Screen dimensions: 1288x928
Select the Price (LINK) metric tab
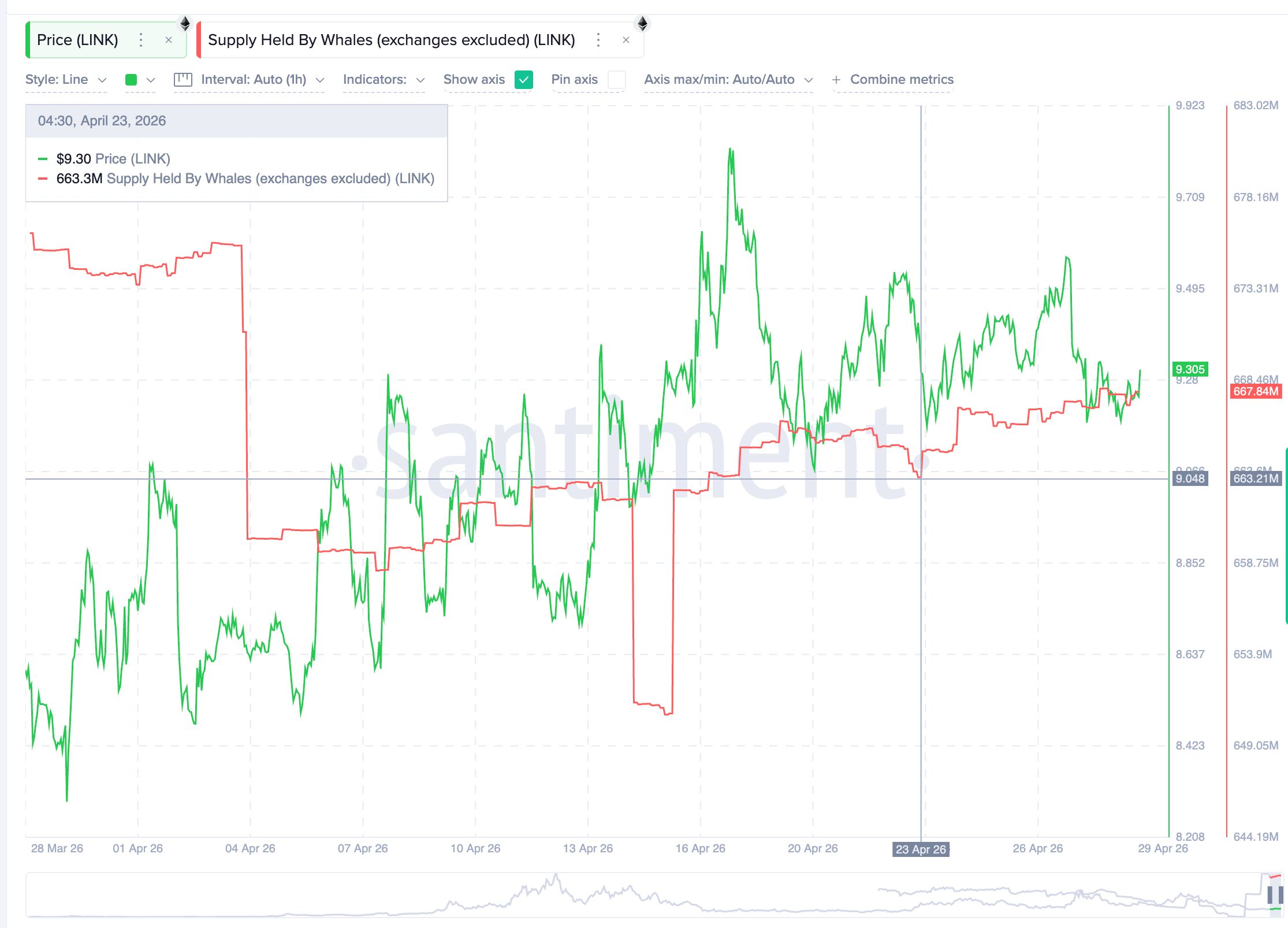(x=77, y=40)
